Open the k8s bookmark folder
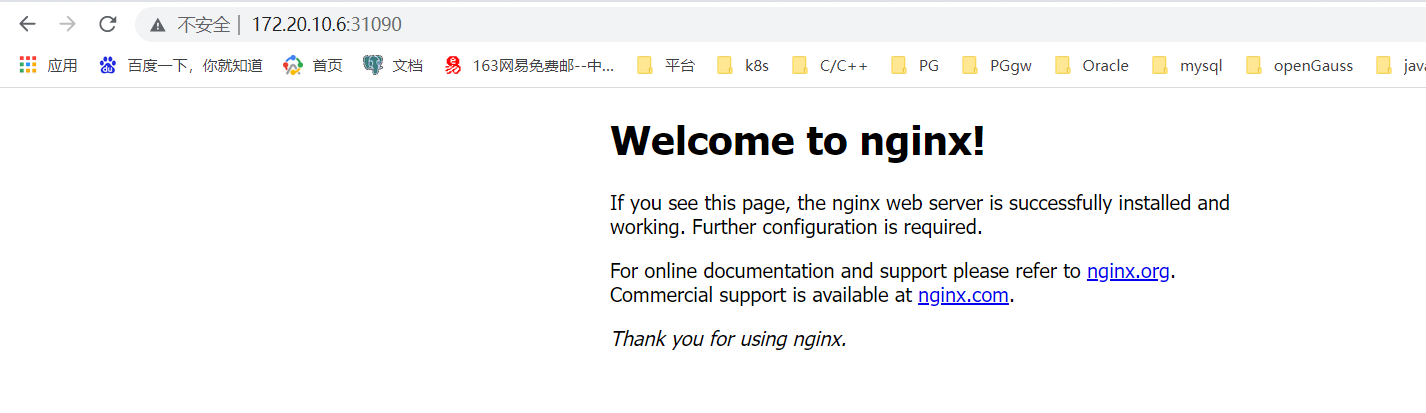The image size is (1426, 413). tap(743, 65)
